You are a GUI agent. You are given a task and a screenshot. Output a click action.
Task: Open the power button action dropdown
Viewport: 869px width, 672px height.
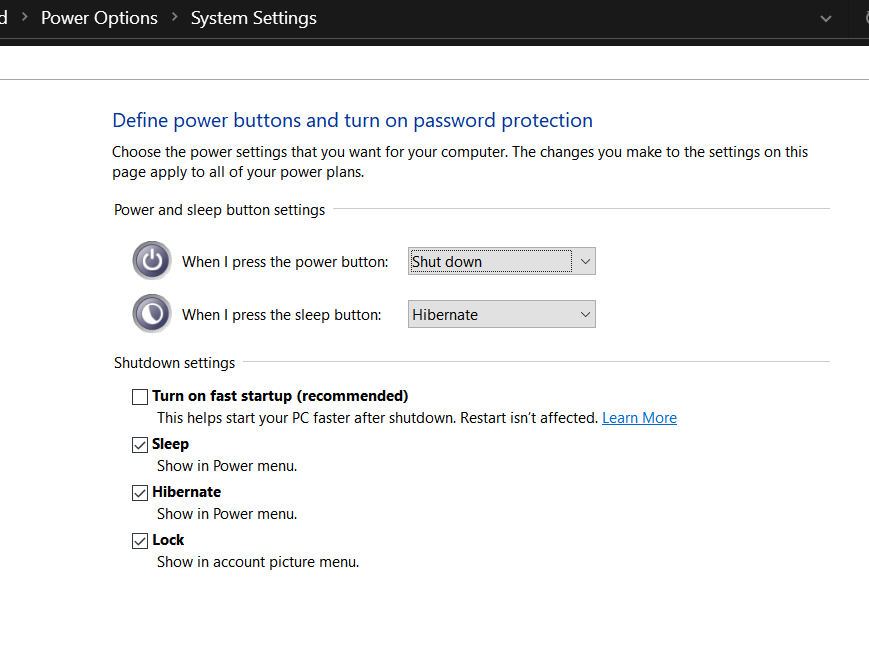tap(502, 262)
